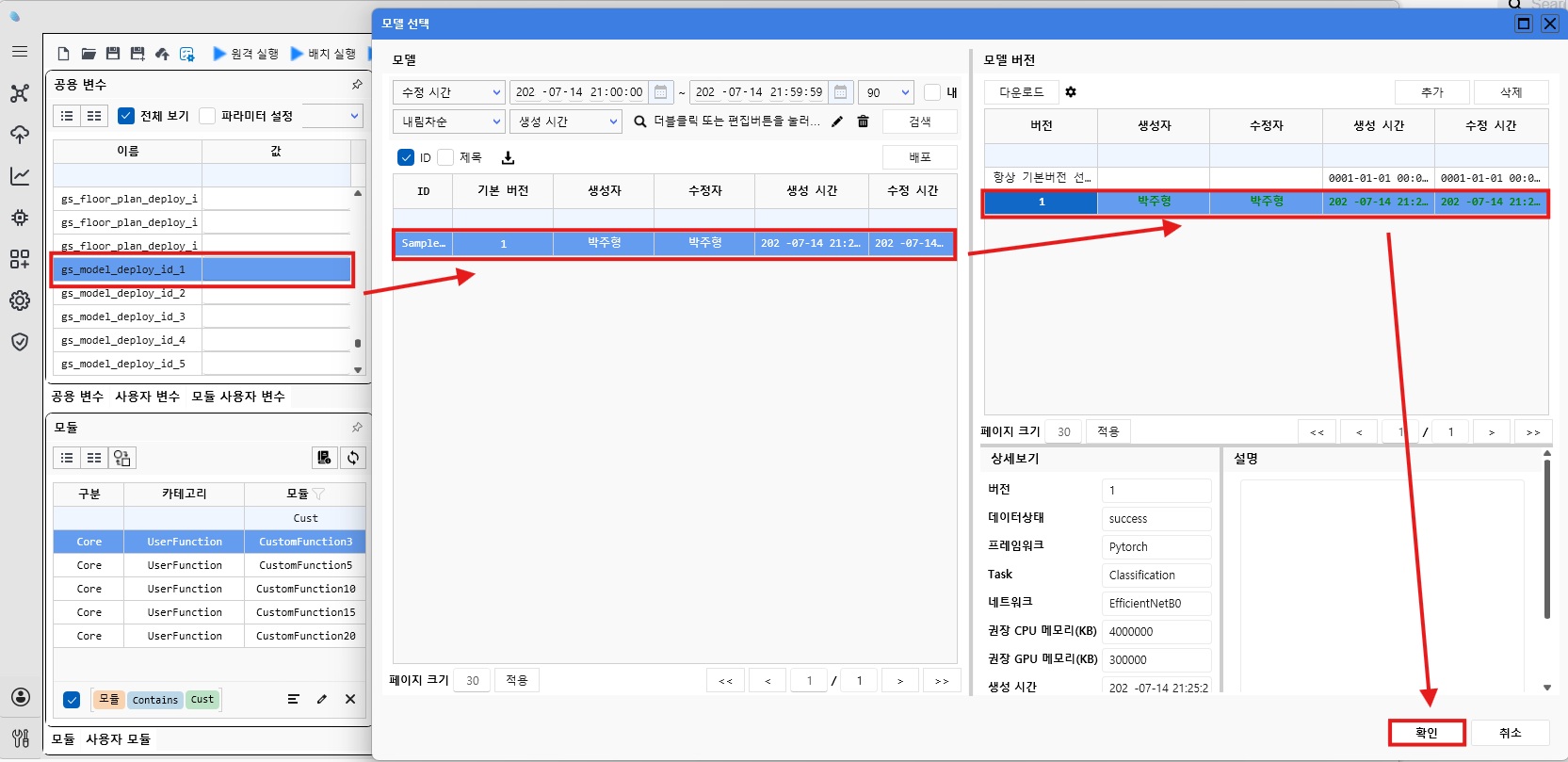This screenshot has height=762, width=1568.
Task: Open the 수정 시간 dropdown
Action: point(449,92)
